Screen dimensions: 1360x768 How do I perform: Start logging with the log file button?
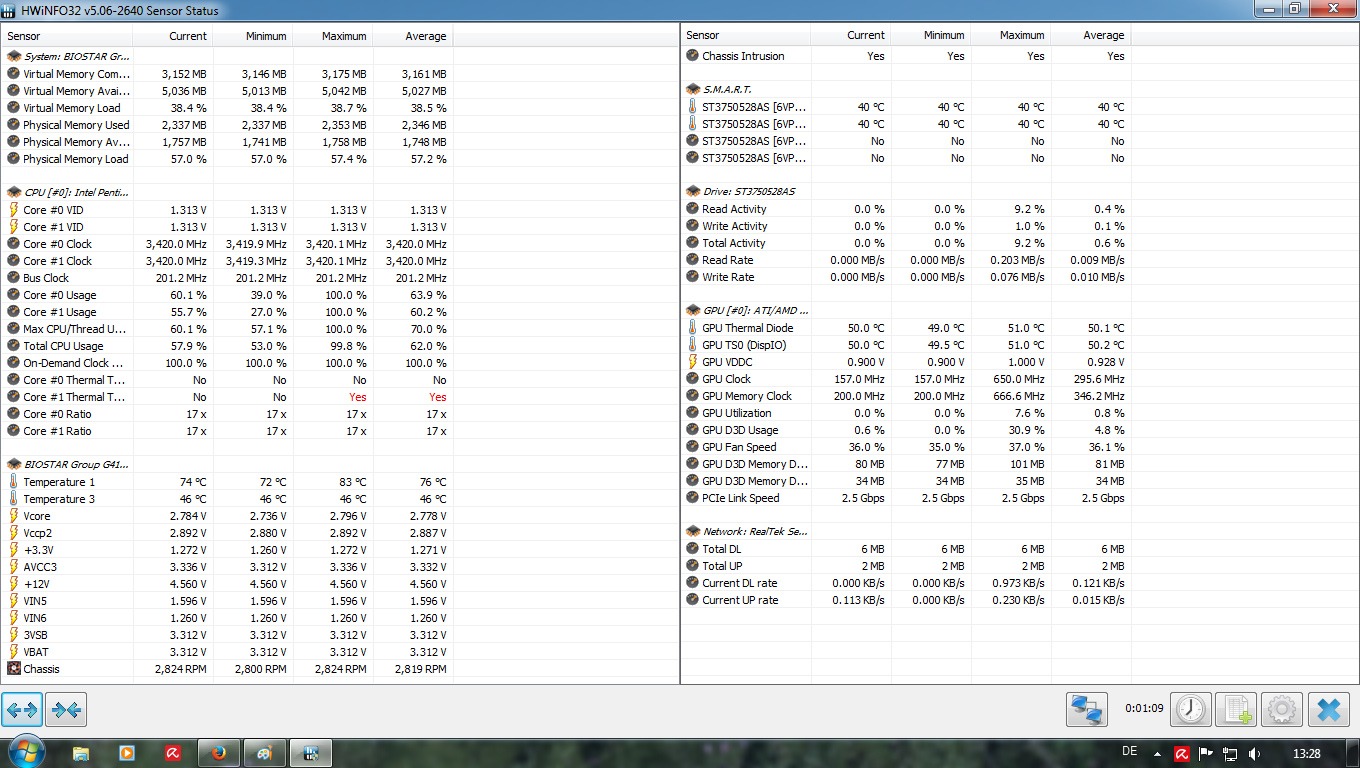1237,710
